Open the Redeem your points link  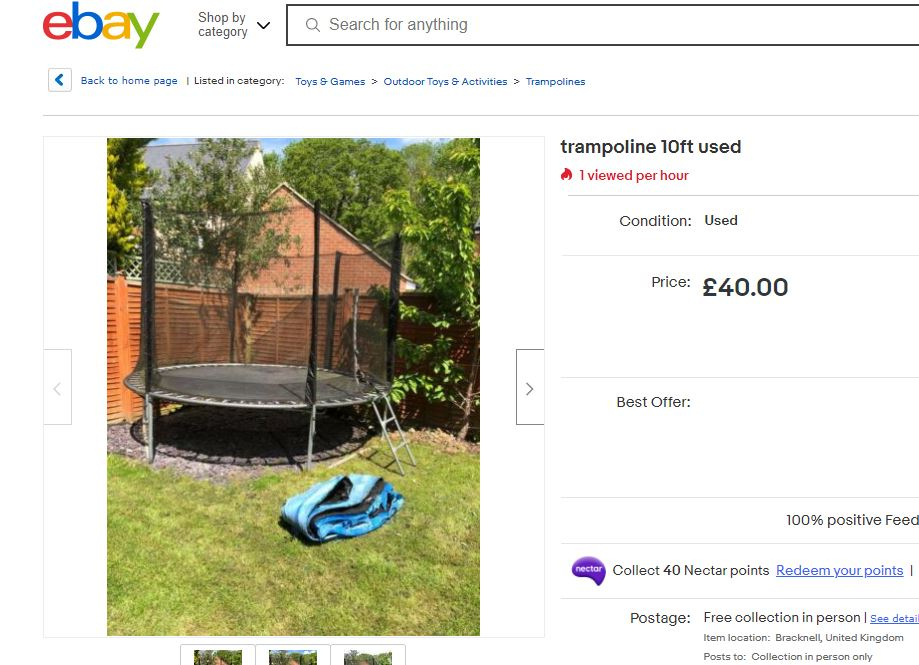[x=839, y=570]
